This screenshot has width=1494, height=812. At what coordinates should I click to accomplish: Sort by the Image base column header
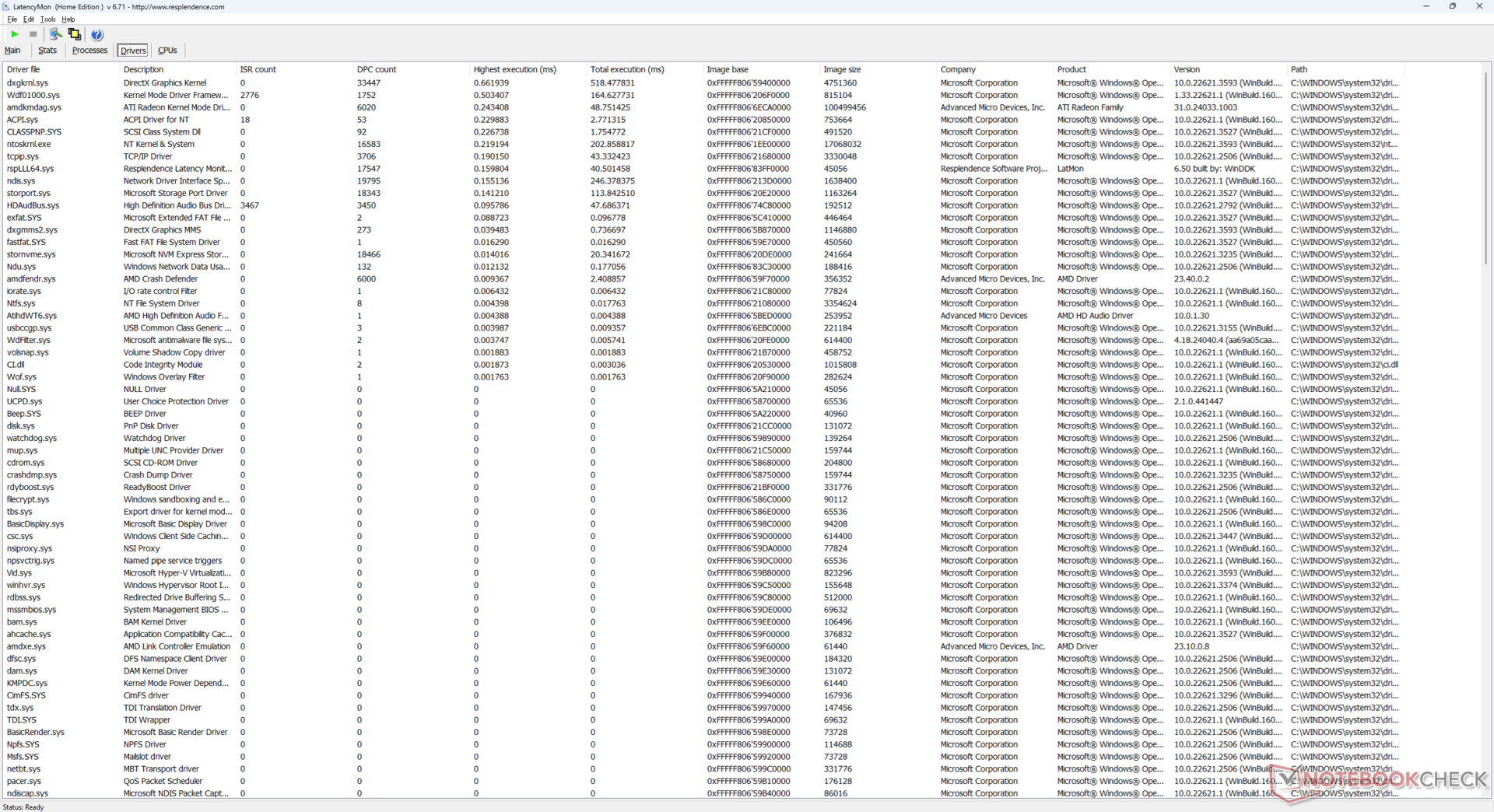761,69
